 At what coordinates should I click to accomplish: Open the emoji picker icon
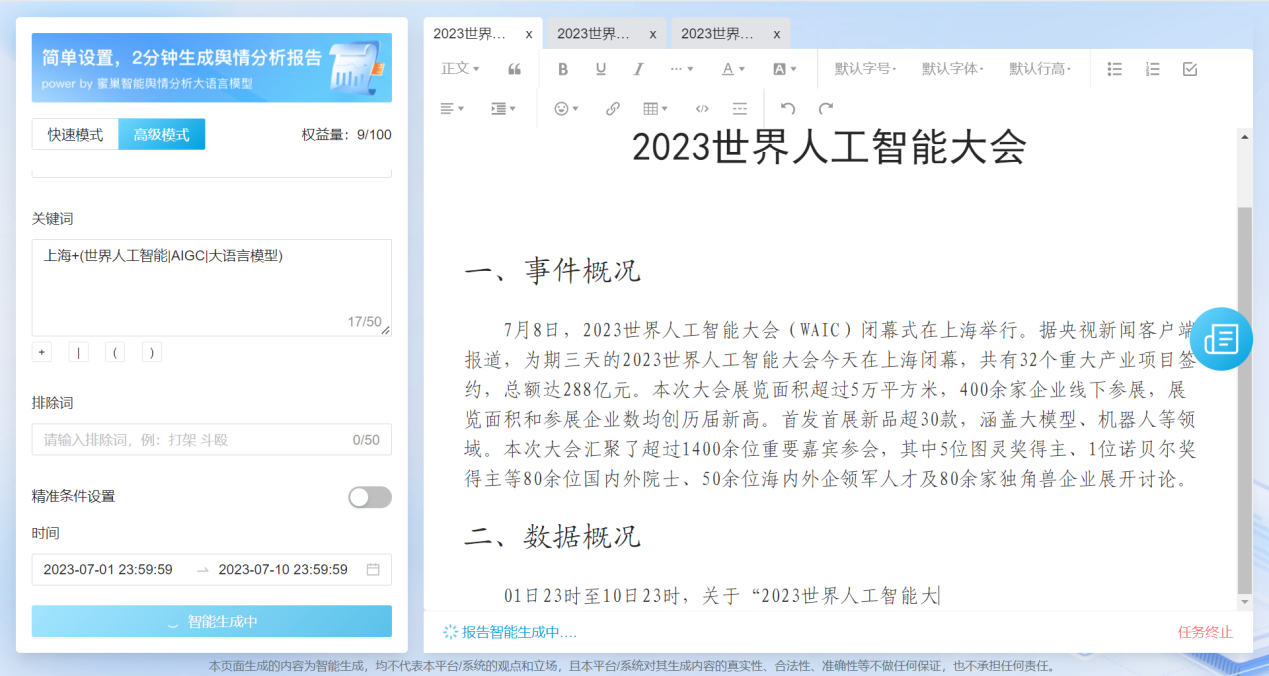pos(561,107)
